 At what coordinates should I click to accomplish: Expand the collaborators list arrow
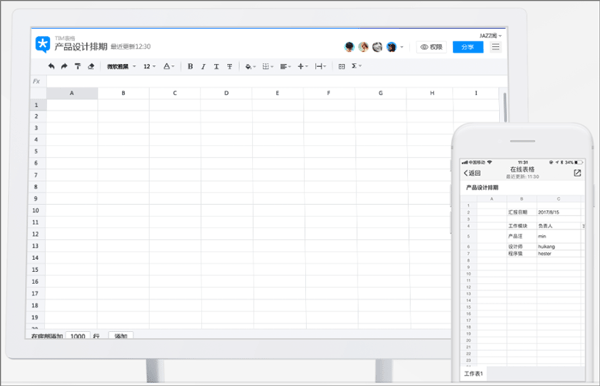(402, 47)
